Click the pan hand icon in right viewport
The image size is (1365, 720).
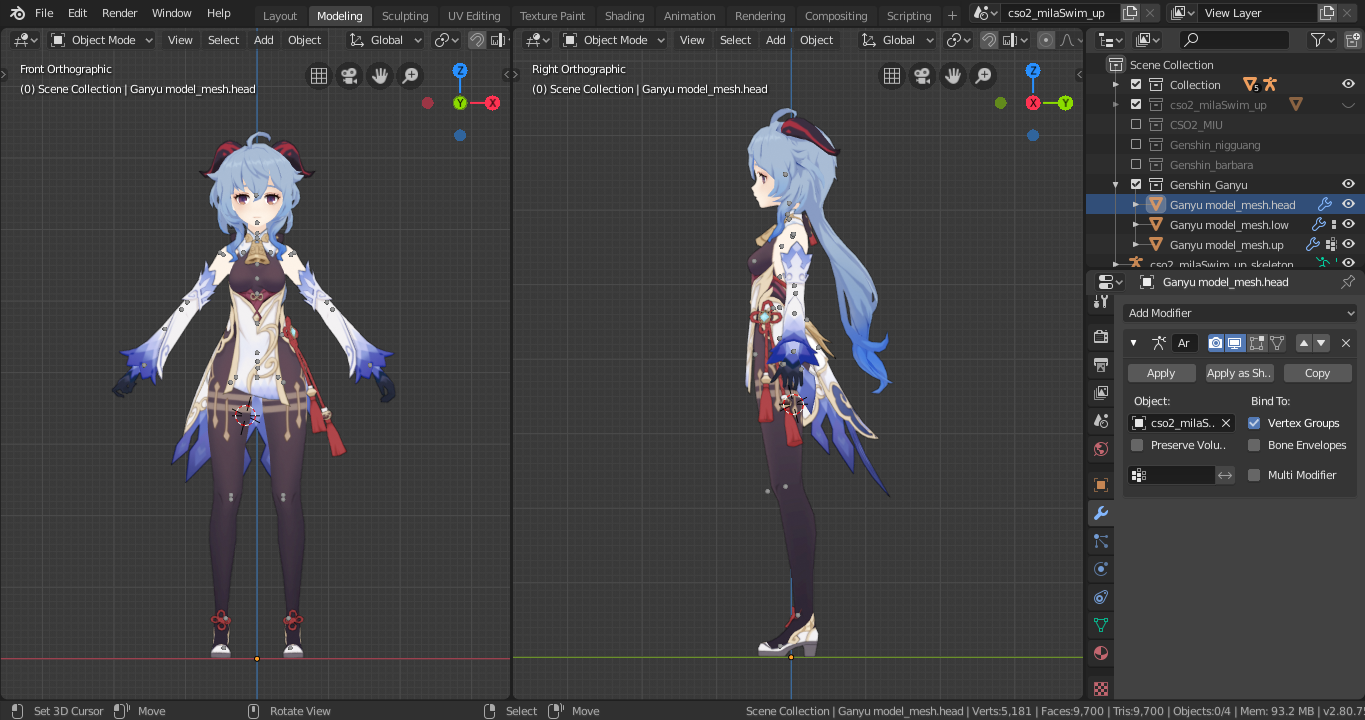click(953, 76)
